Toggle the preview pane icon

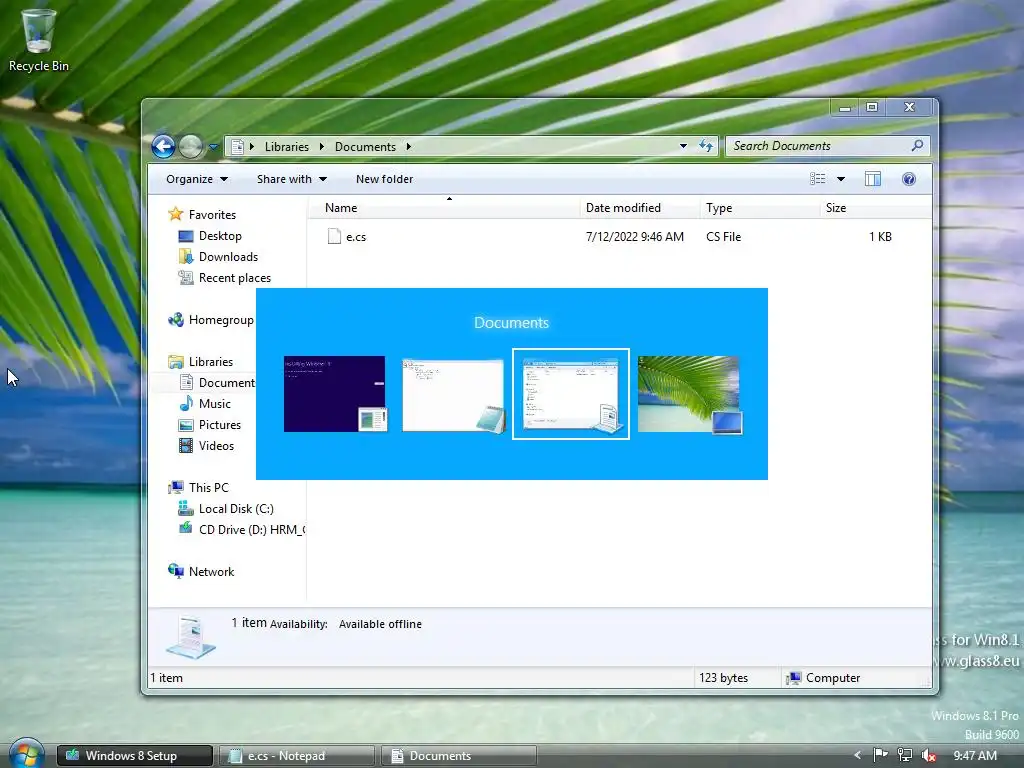click(x=872, y=179)
